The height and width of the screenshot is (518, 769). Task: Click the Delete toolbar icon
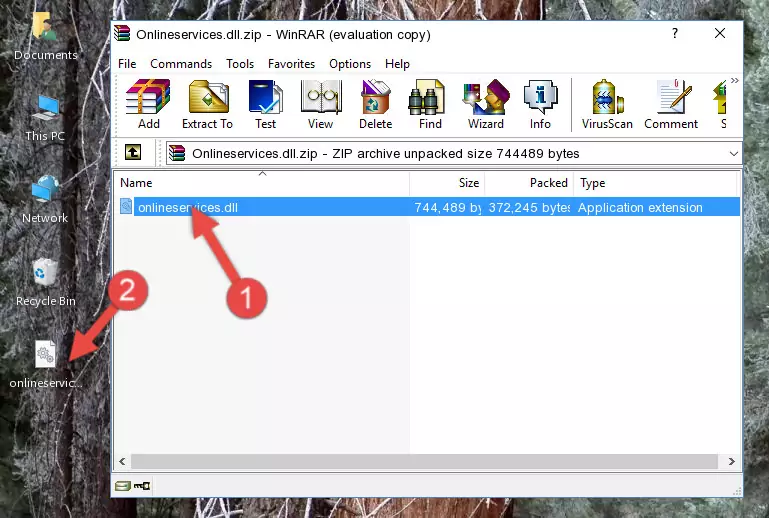pyautogui.click(x=375, y=104)
